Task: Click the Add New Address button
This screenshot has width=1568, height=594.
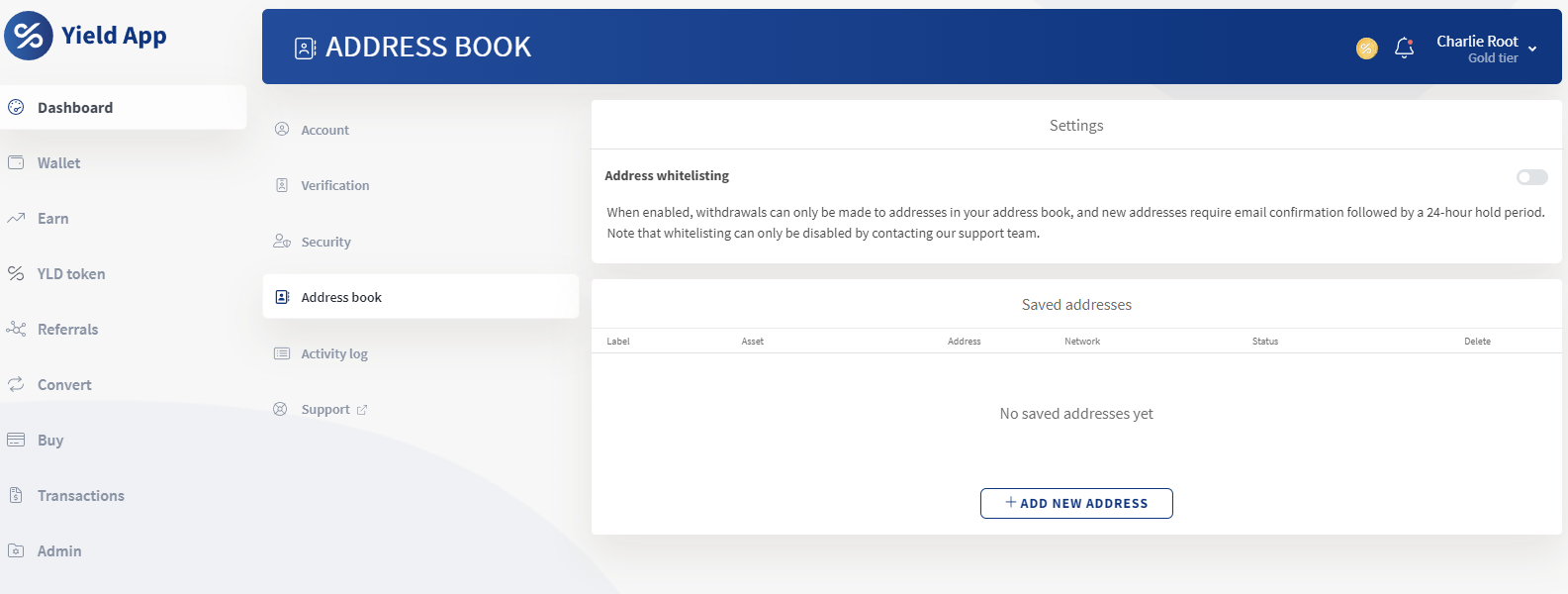Action: [x=1076, y=503]
